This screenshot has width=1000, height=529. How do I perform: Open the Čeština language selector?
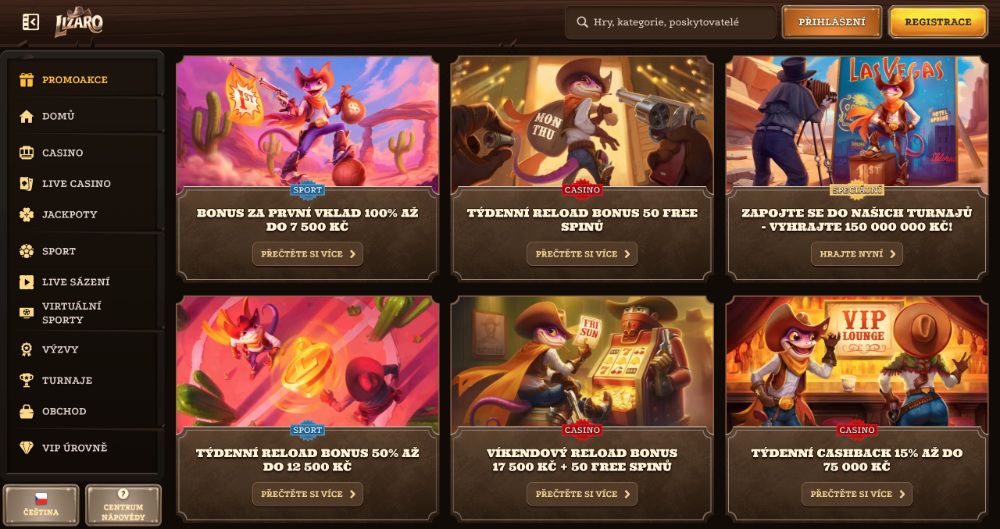tap(41, 504)
